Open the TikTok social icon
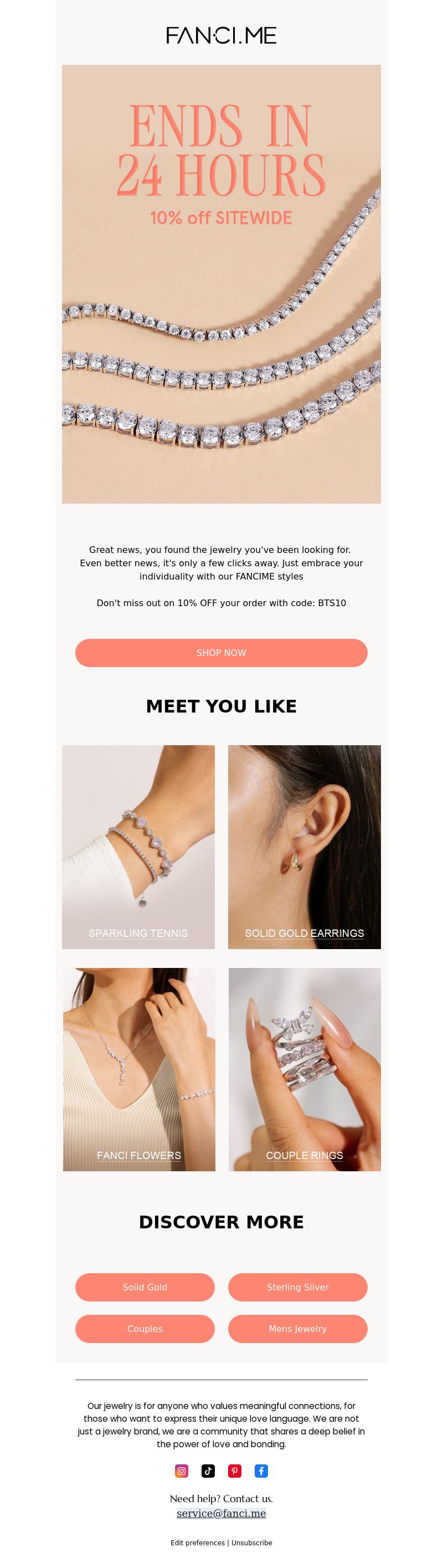 (208, 1470)
